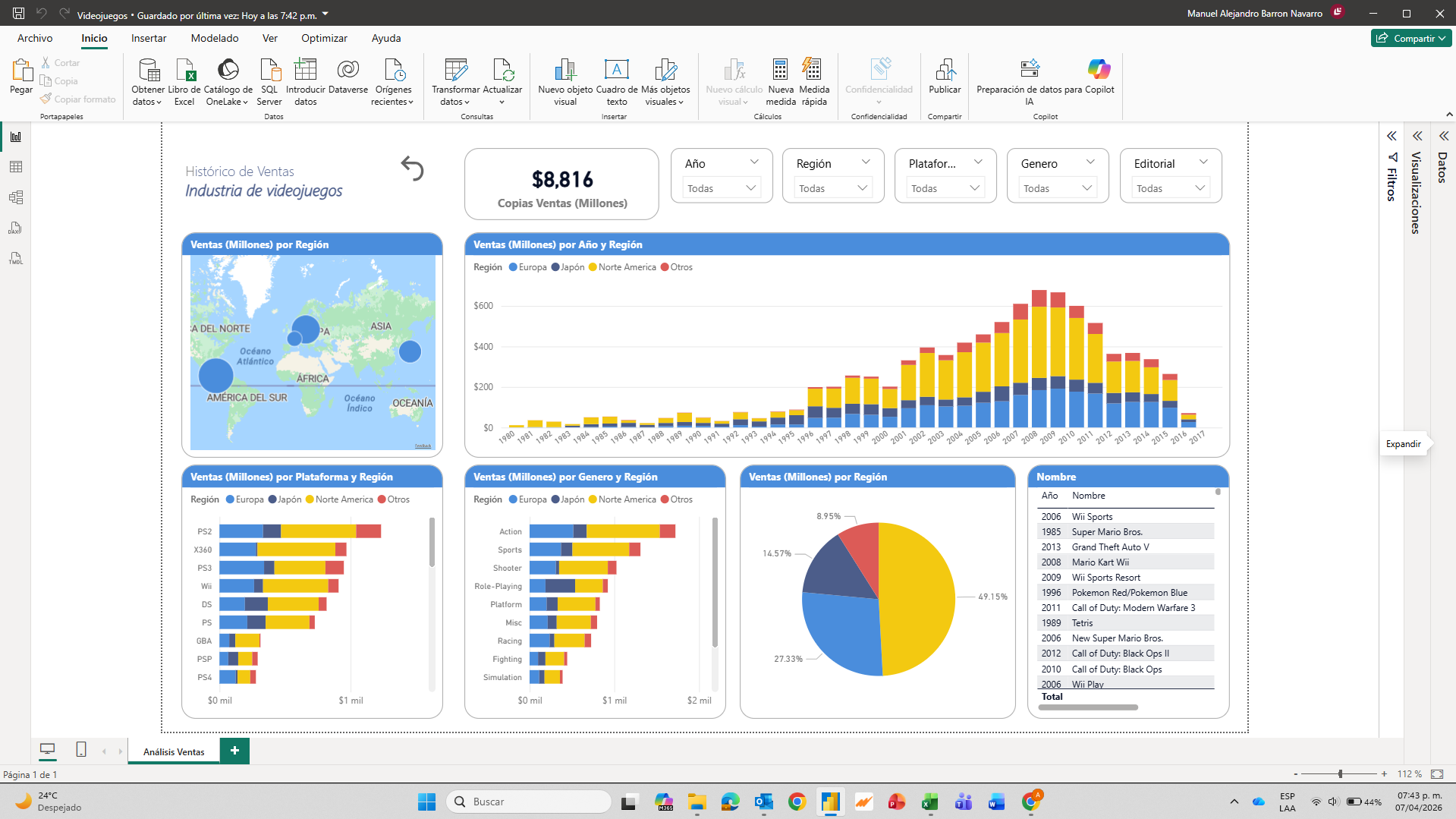This screenshot has height=819, width=1456.
Task: Expand the Visualizaciones pane
Action: click(x=1417, y=136)
